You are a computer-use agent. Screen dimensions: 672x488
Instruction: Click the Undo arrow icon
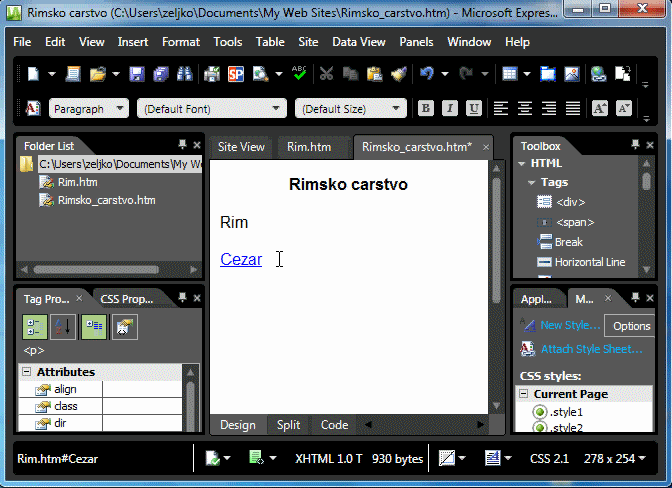[x=427, y=74]
